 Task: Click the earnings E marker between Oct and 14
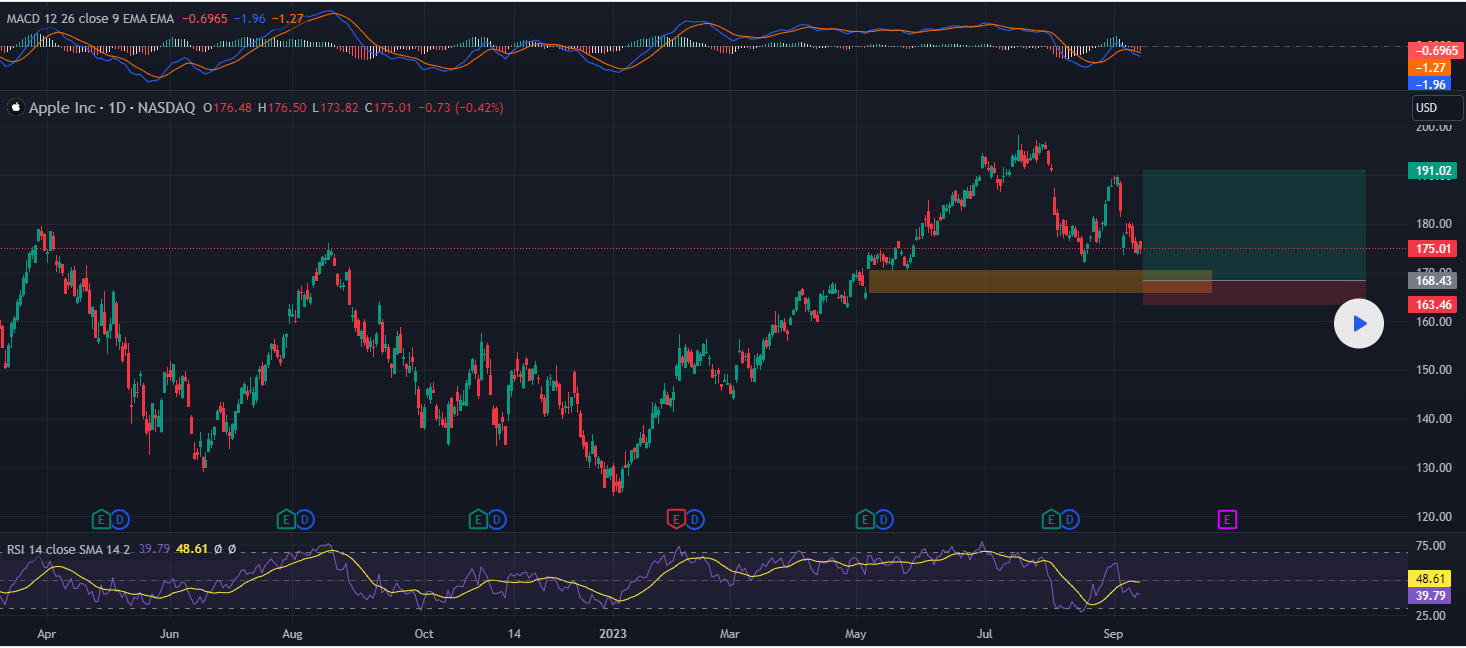coord(478,519)
